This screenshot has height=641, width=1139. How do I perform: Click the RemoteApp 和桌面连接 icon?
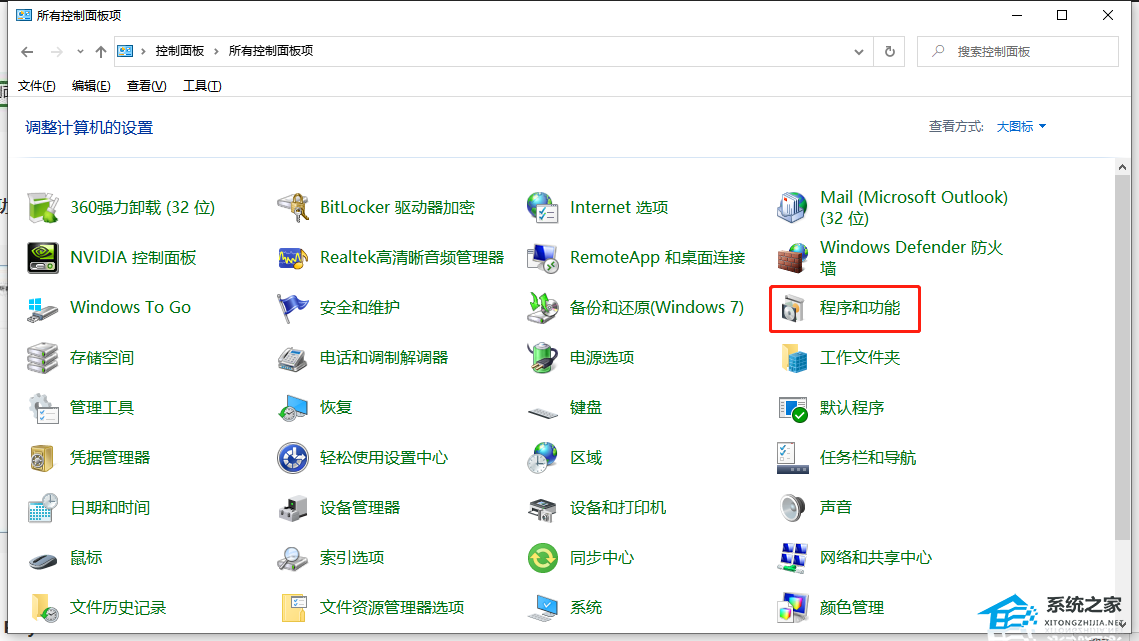(x=543, y=258)
